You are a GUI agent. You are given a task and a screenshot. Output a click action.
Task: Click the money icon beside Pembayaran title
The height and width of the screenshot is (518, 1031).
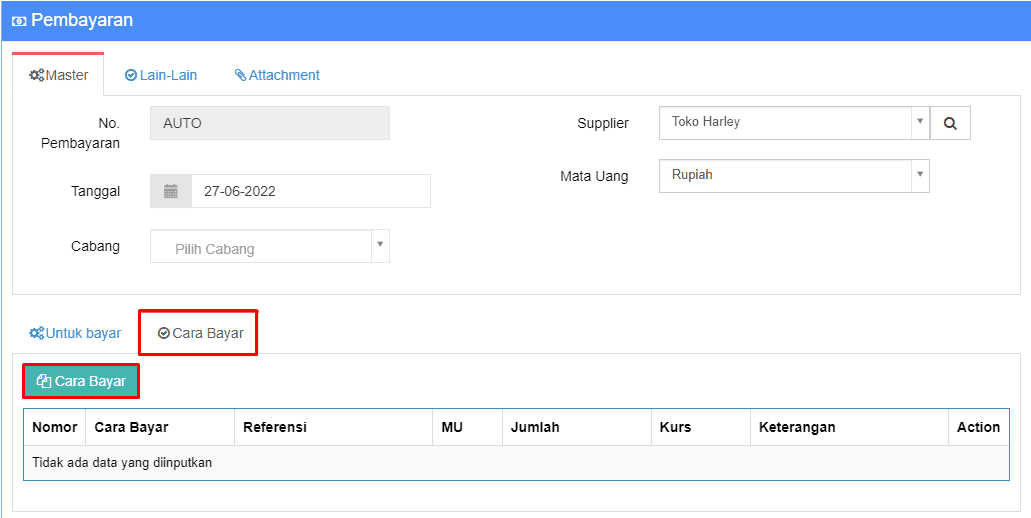[x=19, y=21]
